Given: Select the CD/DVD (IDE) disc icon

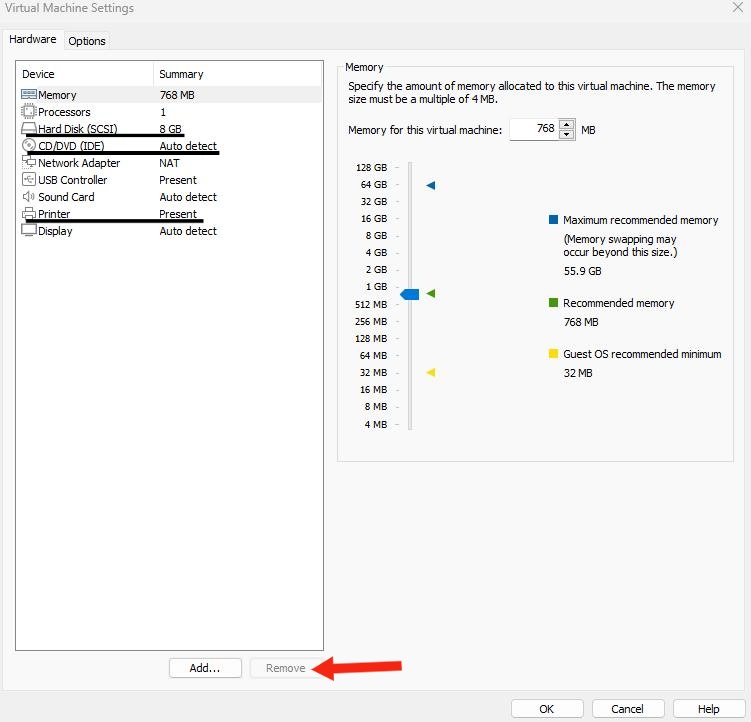Looking at the screenshot, I should coord(29,146).
